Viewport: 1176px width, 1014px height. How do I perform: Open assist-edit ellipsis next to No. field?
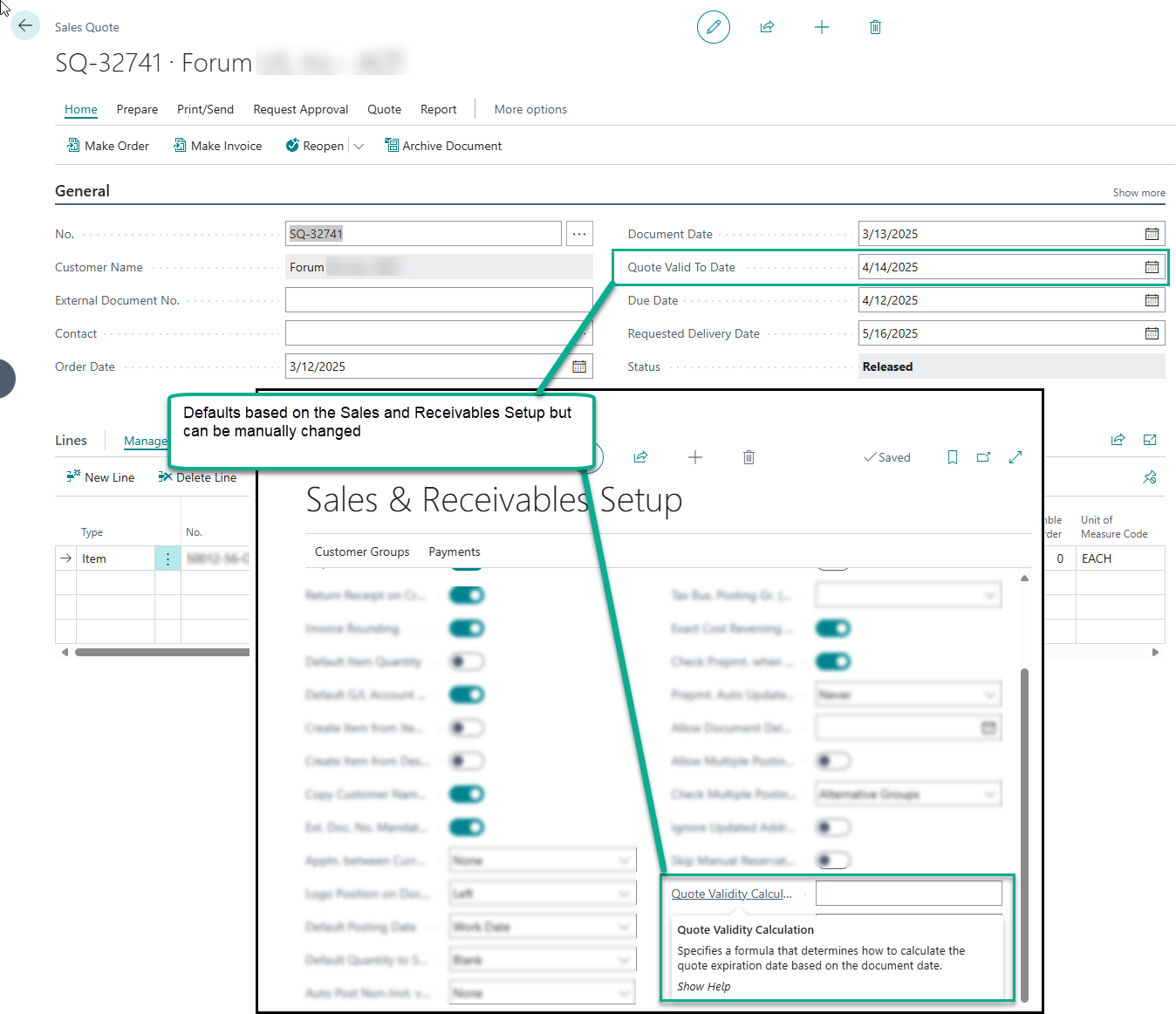[x=579, y=234]
